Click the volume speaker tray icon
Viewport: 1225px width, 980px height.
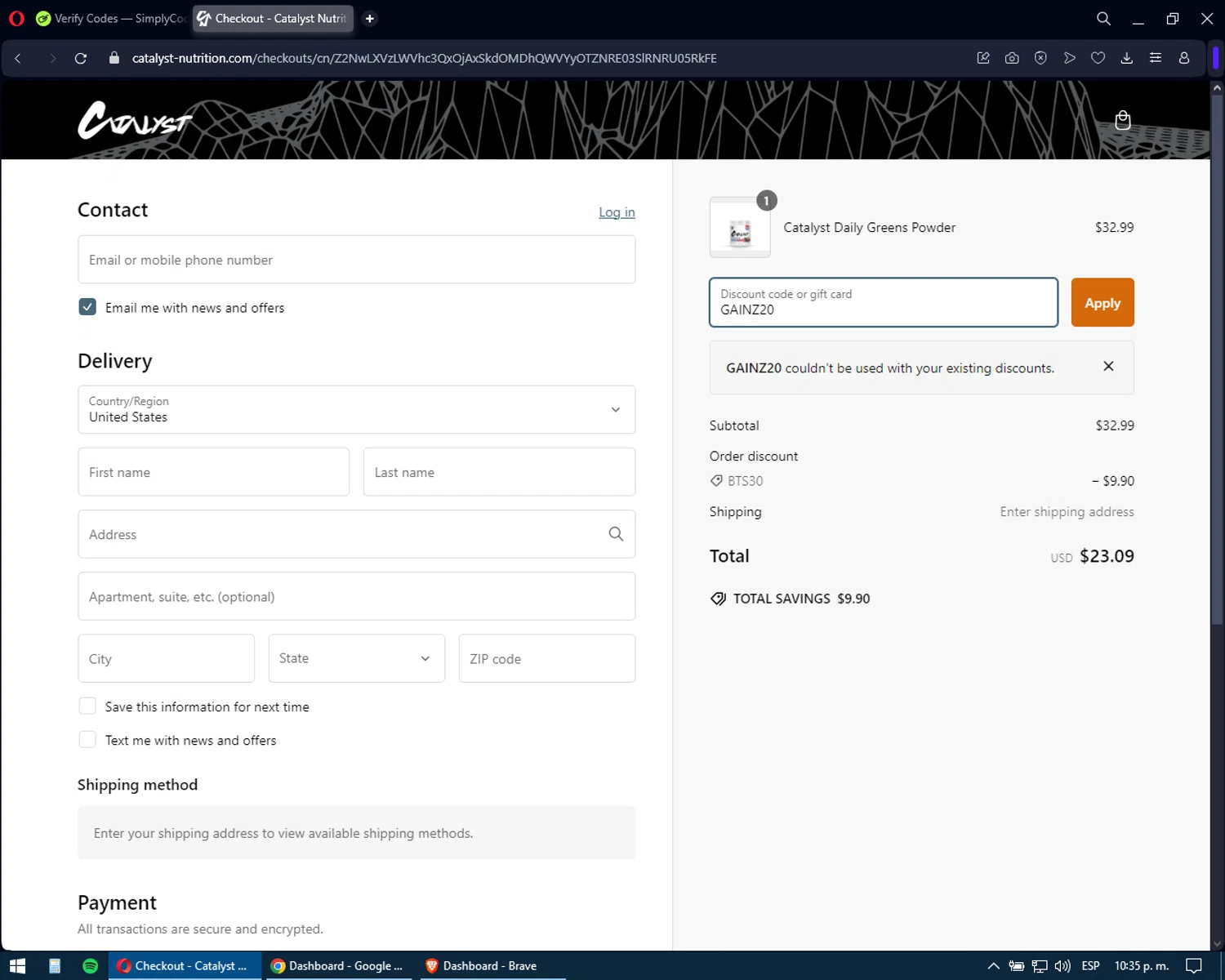click(x=1062, y=966)
